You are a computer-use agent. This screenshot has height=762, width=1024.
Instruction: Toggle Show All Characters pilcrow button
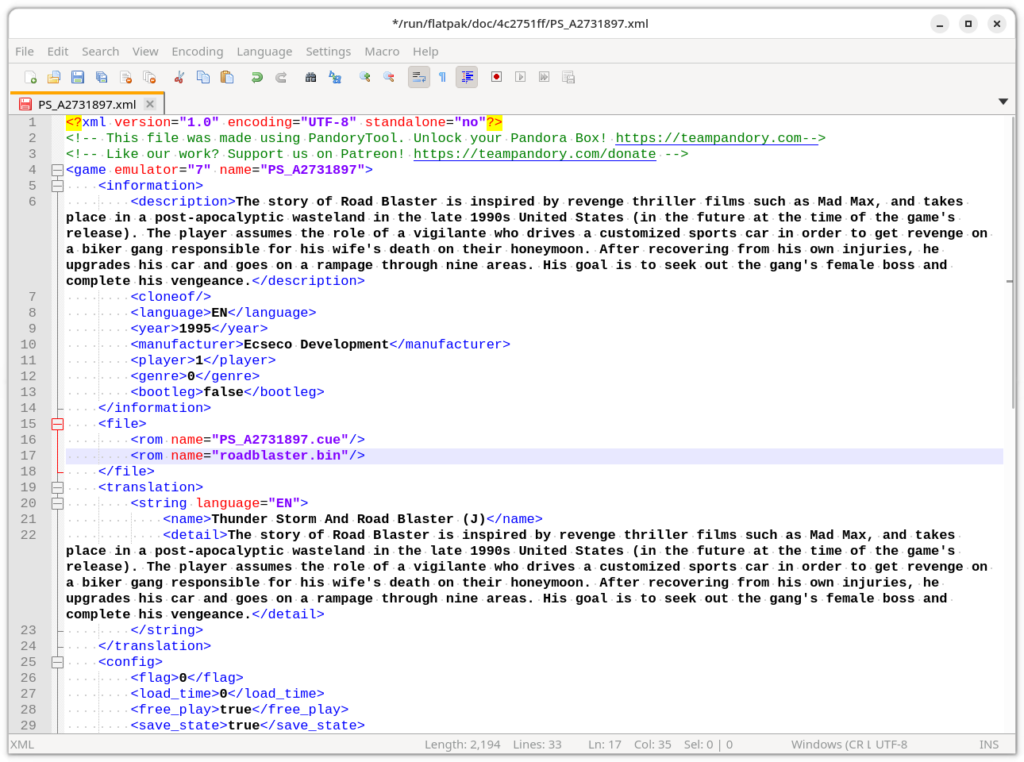442,77
